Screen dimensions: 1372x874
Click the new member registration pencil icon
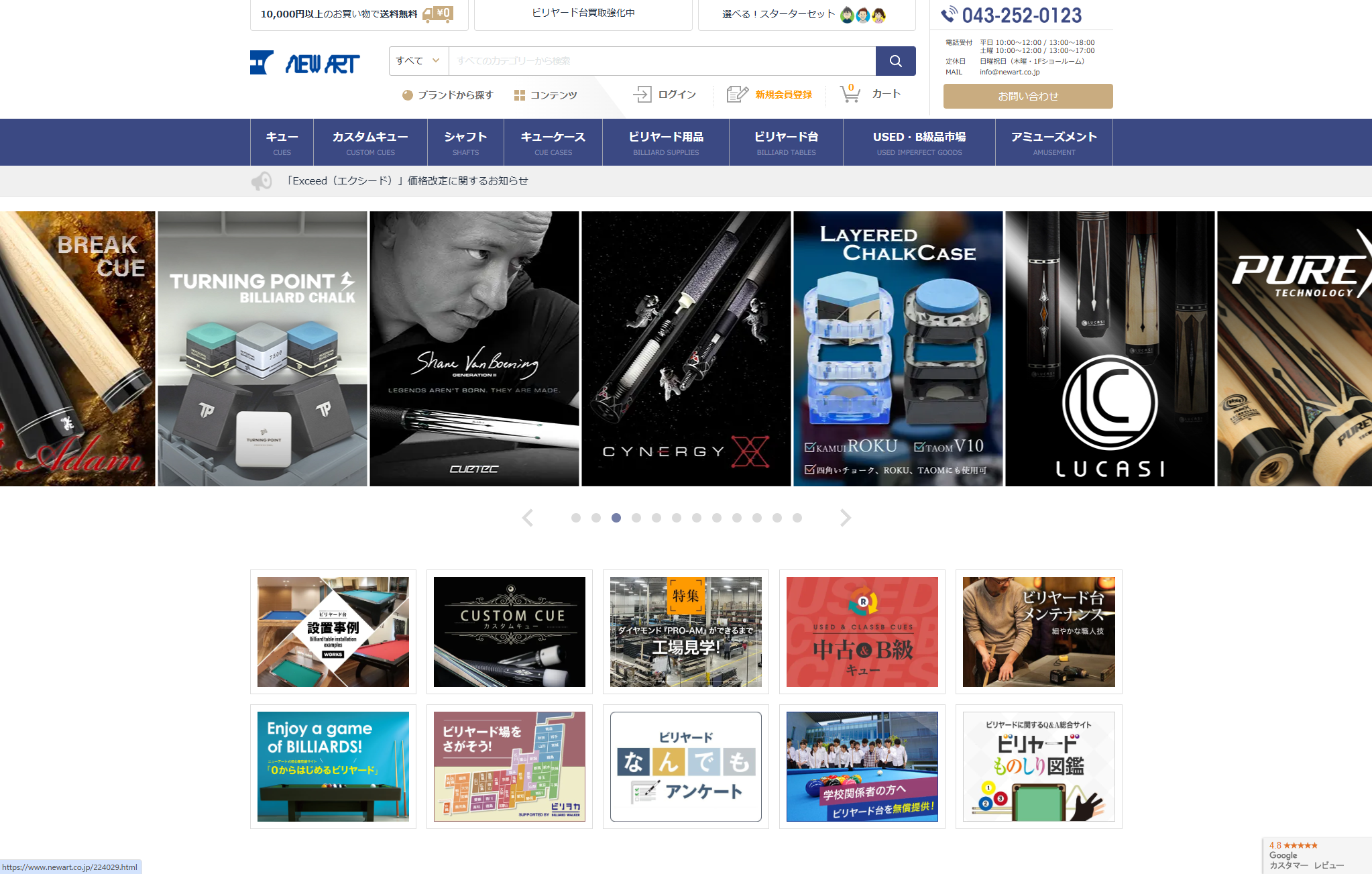coord(737,95)
